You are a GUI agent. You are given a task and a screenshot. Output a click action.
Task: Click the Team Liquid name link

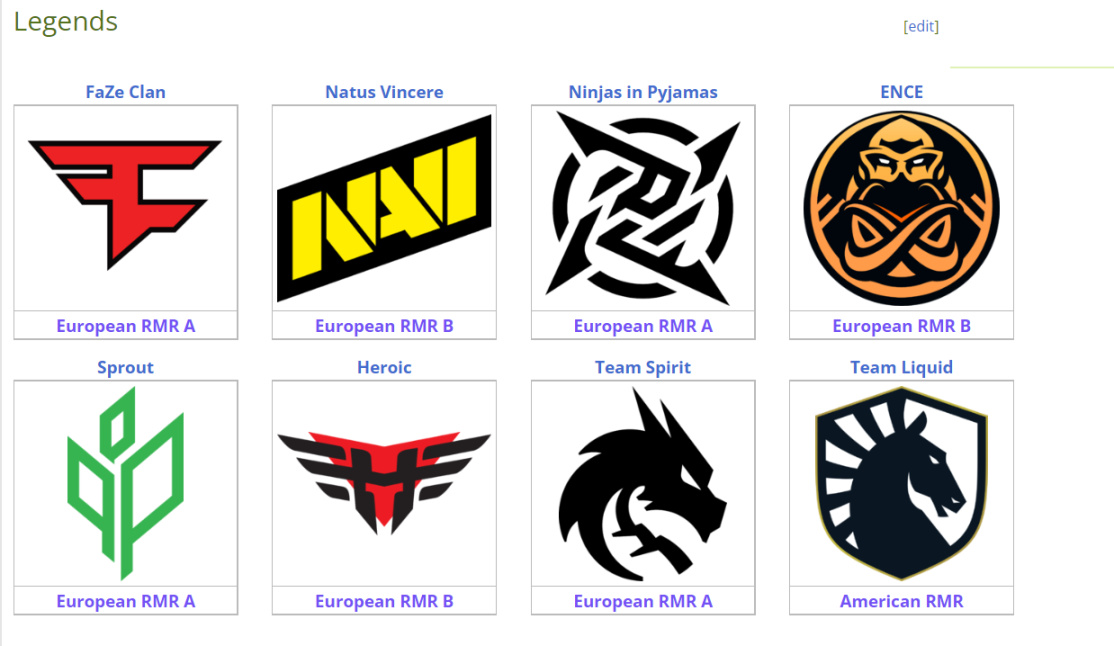(x=902, y=367)
